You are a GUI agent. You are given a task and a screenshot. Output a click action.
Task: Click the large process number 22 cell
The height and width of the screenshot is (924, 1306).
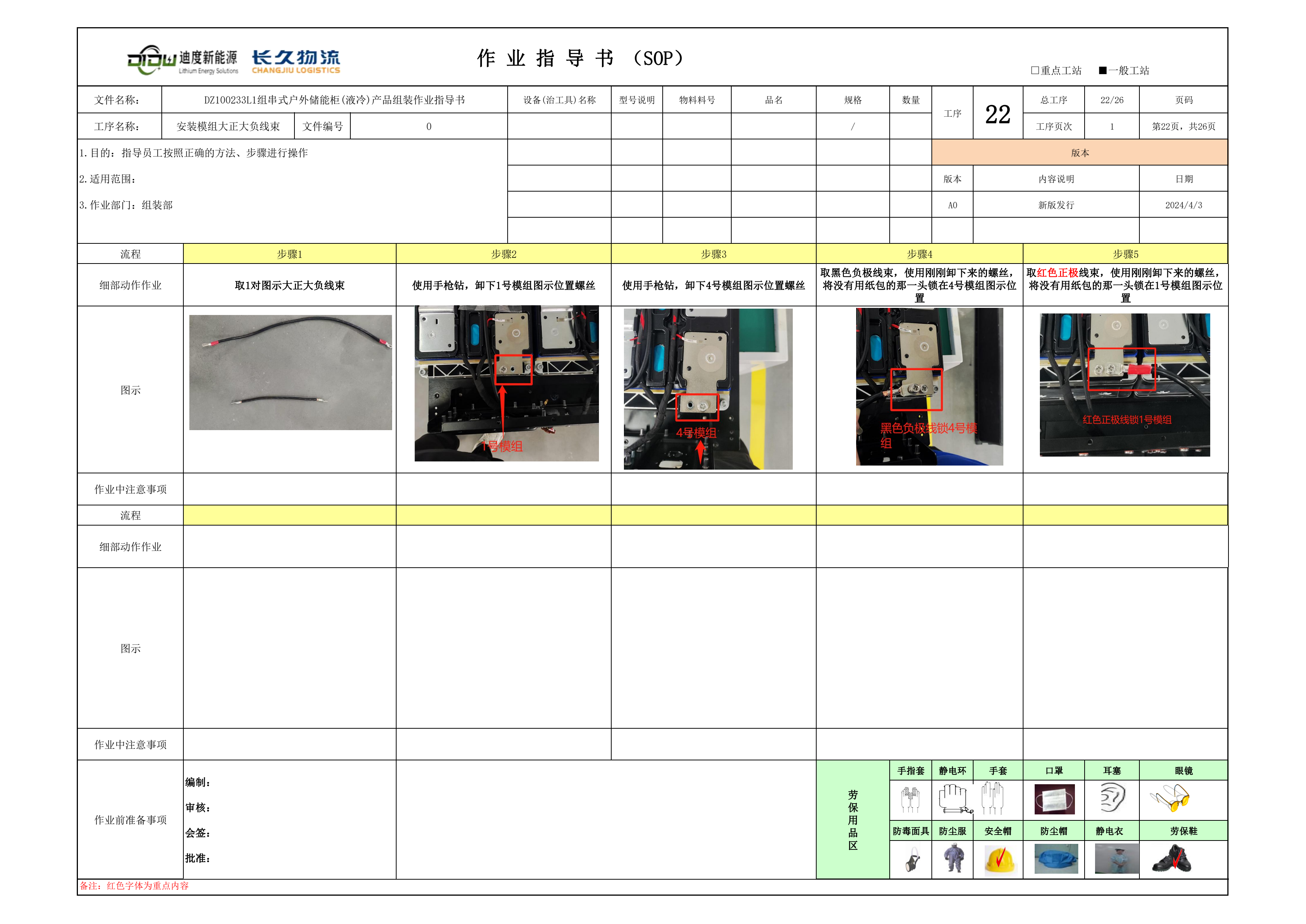(998, 114)
